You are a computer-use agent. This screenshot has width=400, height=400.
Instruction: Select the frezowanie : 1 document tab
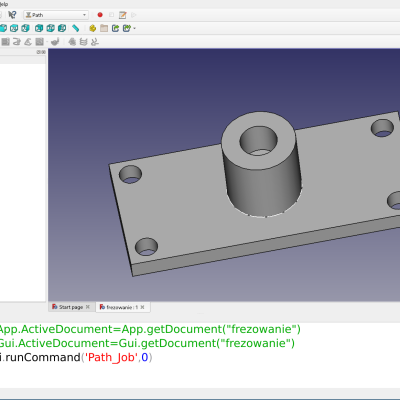pyautogui.click(x=119, y=307)
